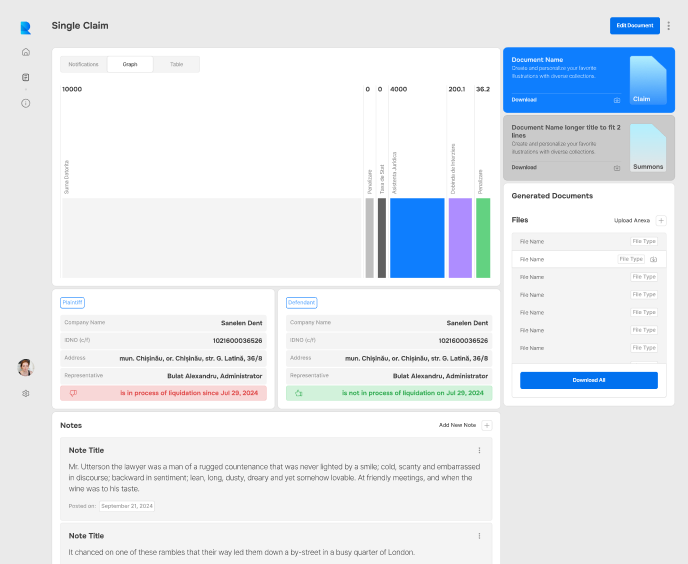The height and width of the screenshot is (564, 688).
Task: Click 'is not in process of liquidation' status
Action: (x=412, y=393)
